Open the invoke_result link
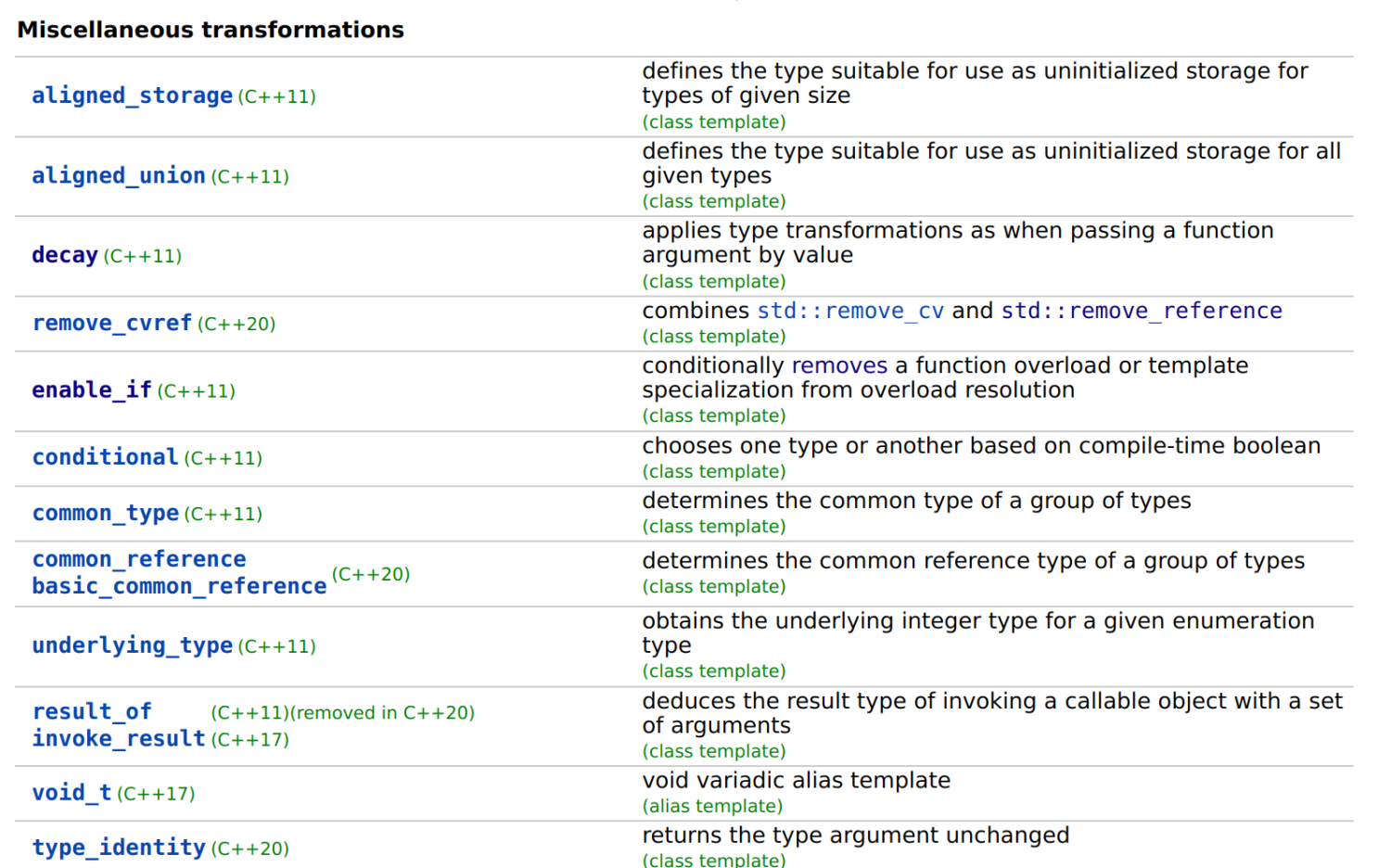 (119, 738)
